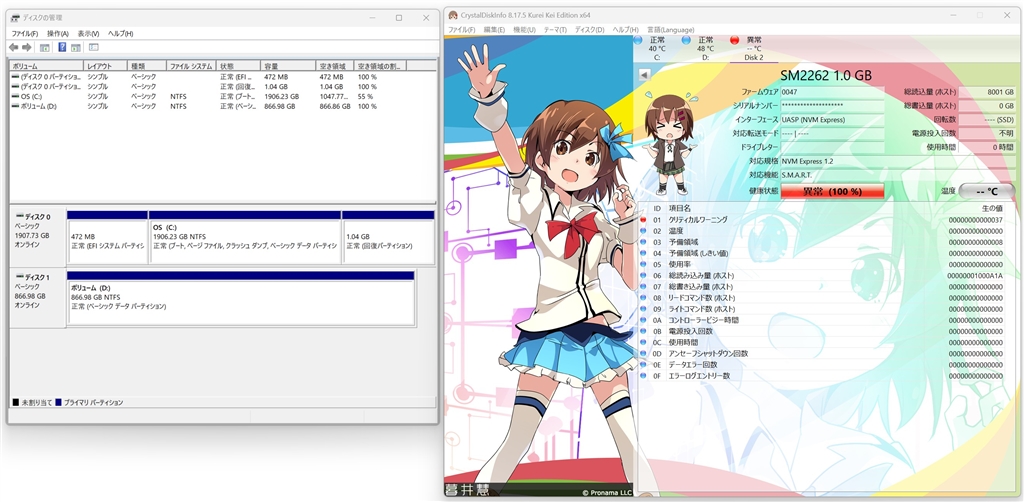Image resolution: width=1024 pixels, height=502 pixels.
Task: Go back using Disk Management toolbar arrow
Action: 13,48
